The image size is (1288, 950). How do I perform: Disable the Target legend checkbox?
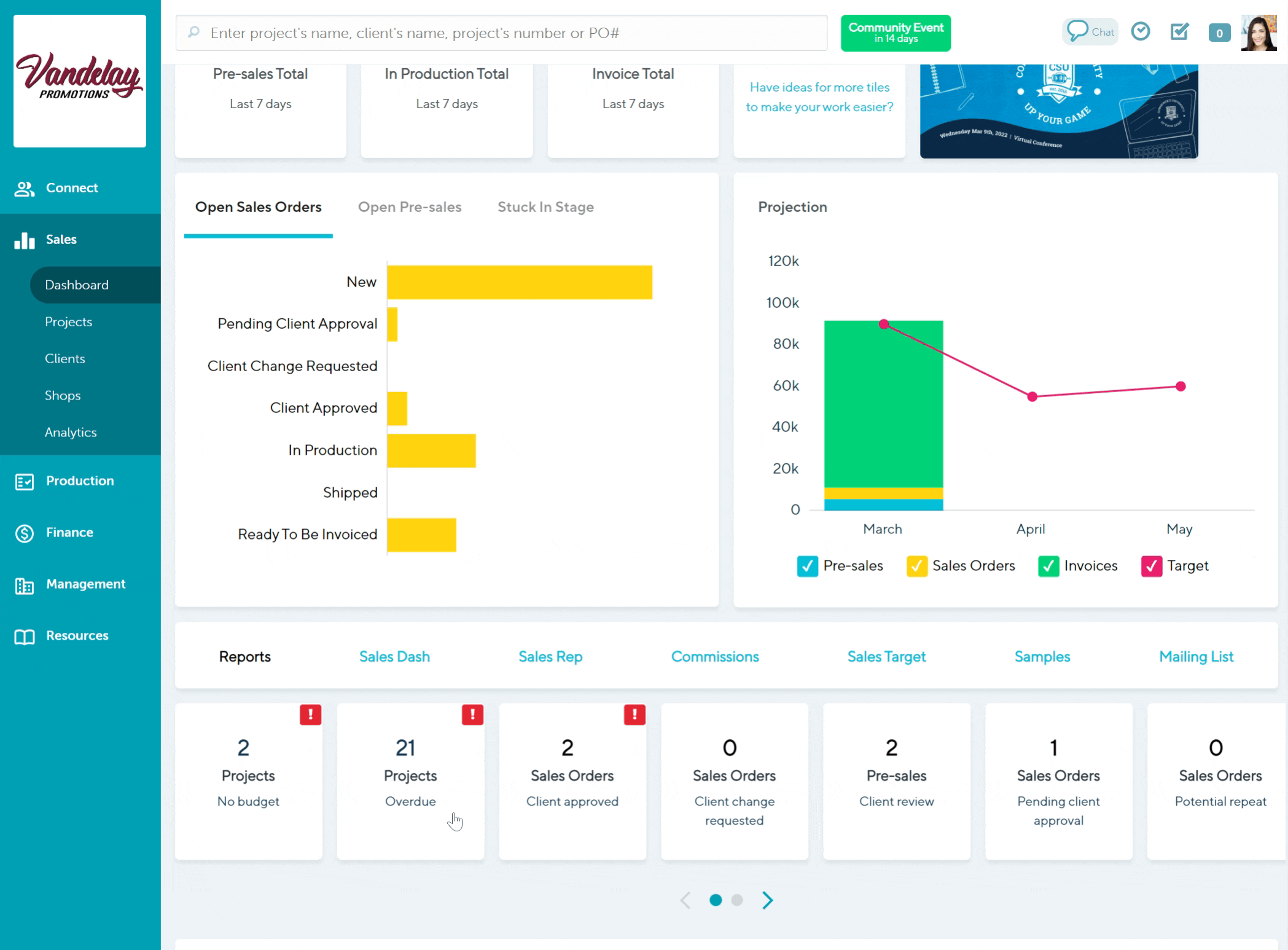pos(1151,566)
